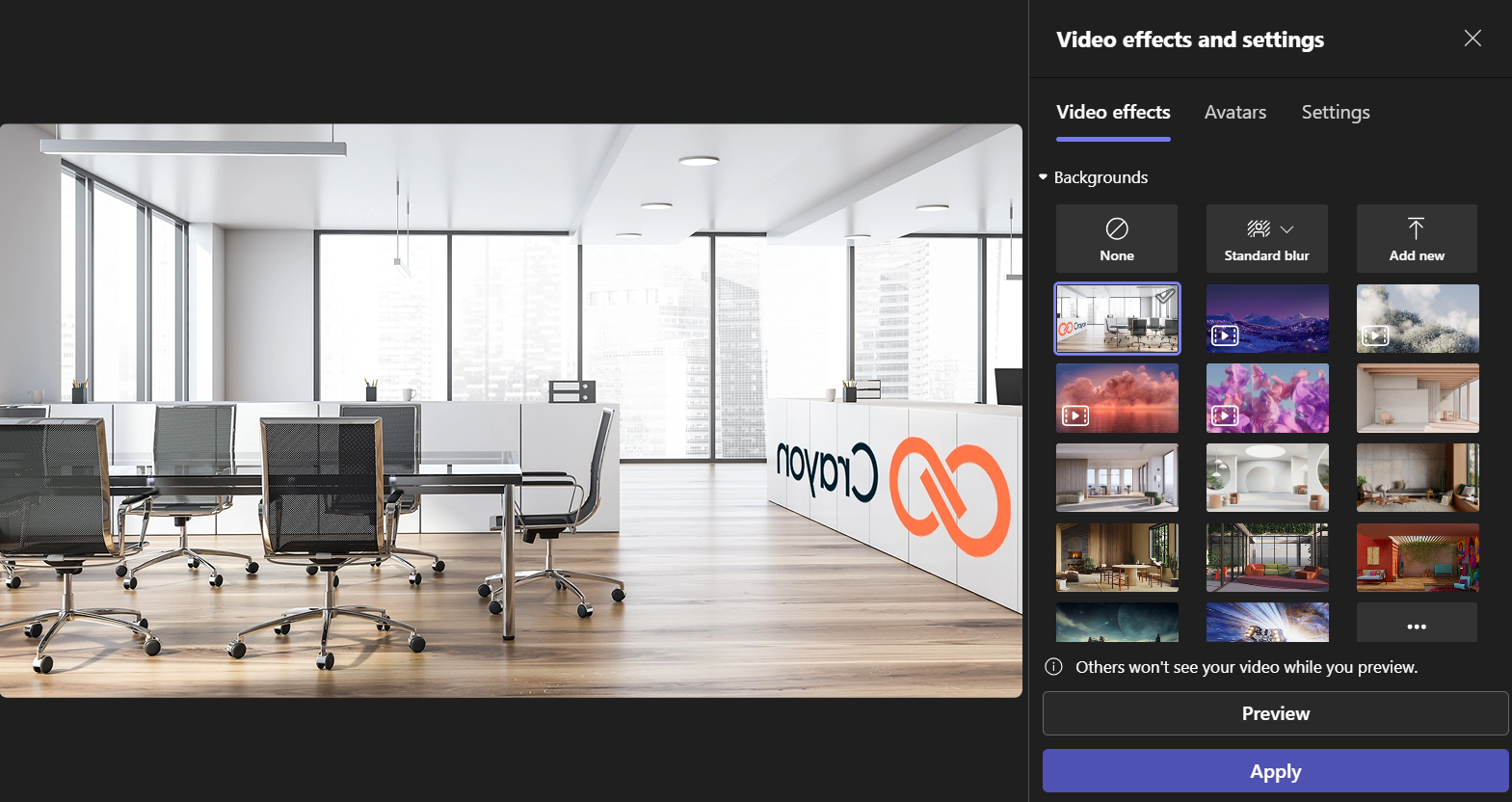Image resolution: width=1512 pixels, height=802 pixels.
Task: Click the info icon beside preview notice
Action: tap(1053, 667)
